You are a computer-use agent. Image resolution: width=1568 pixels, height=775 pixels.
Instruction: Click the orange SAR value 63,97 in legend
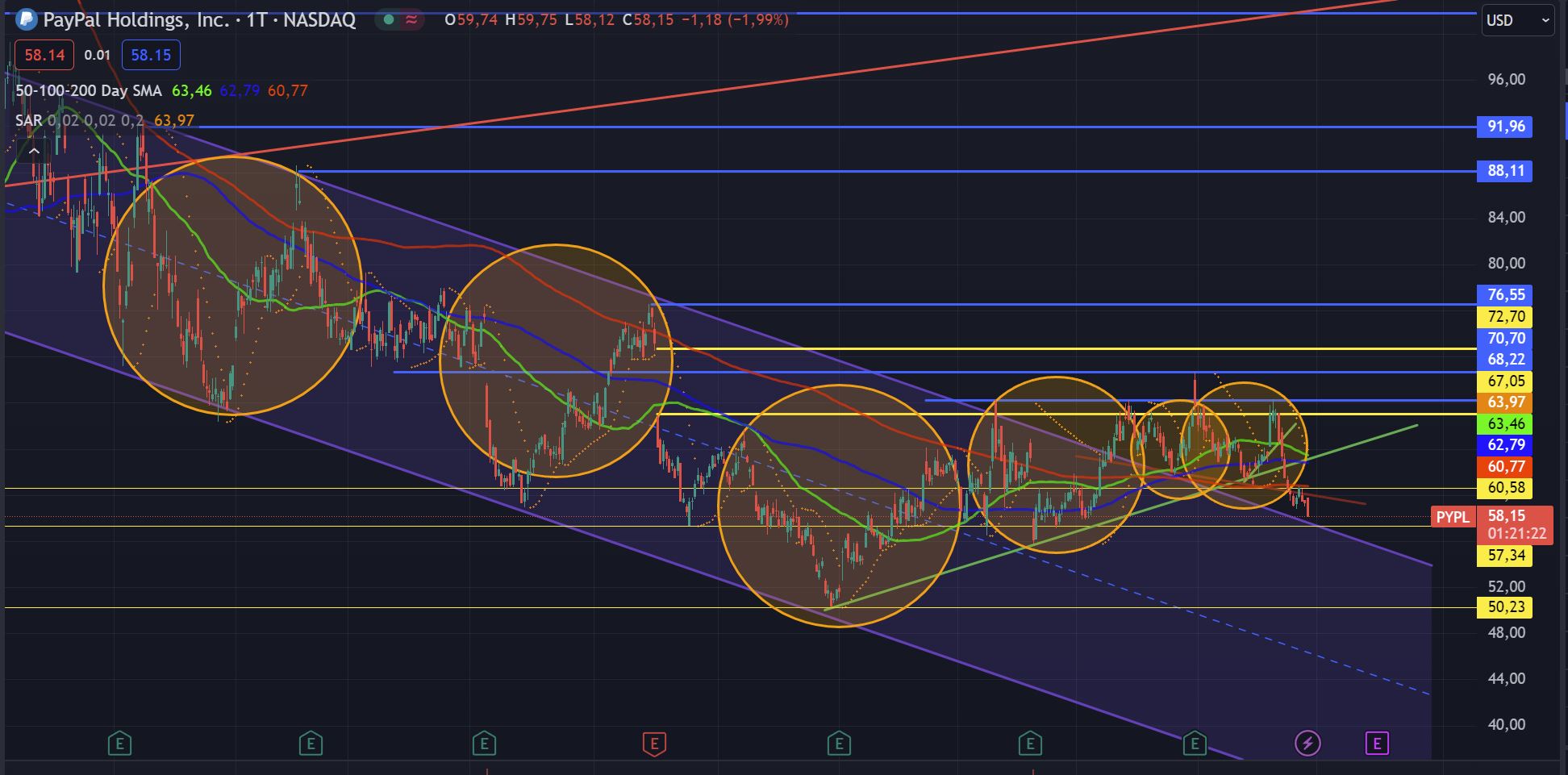coord(174,121)
